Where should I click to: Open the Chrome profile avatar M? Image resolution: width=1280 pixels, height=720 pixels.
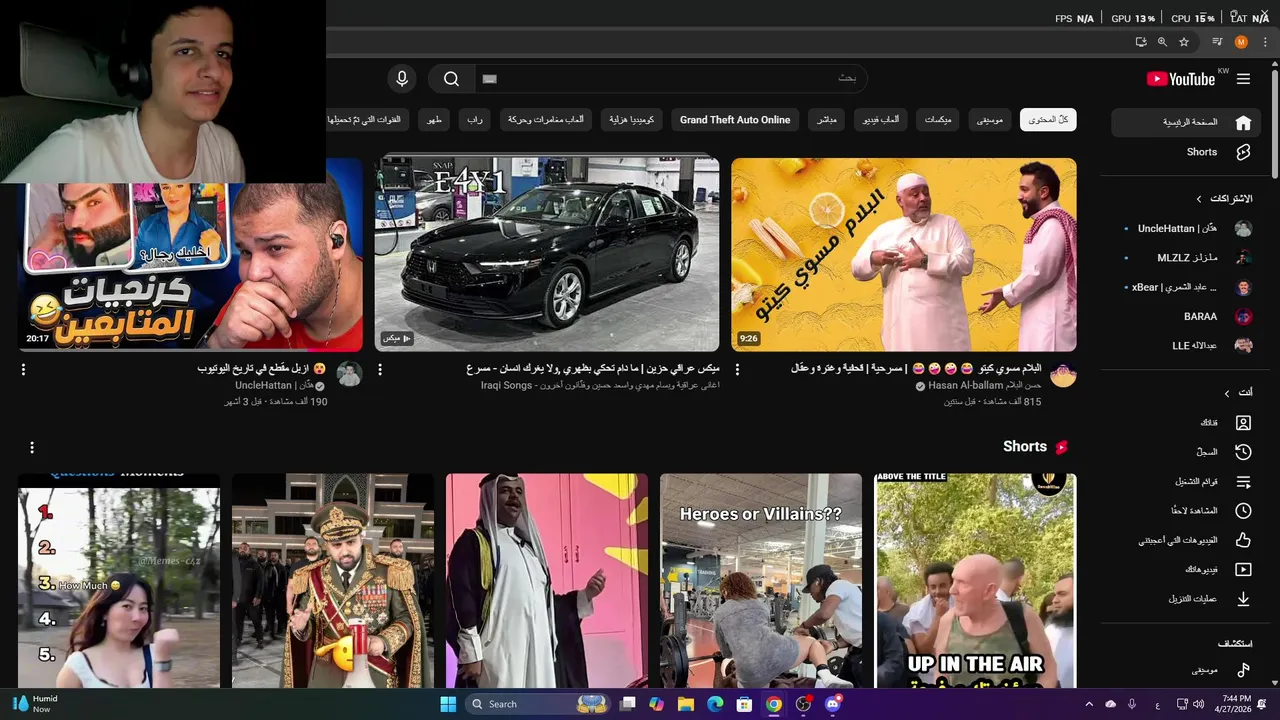[1241, 42]
